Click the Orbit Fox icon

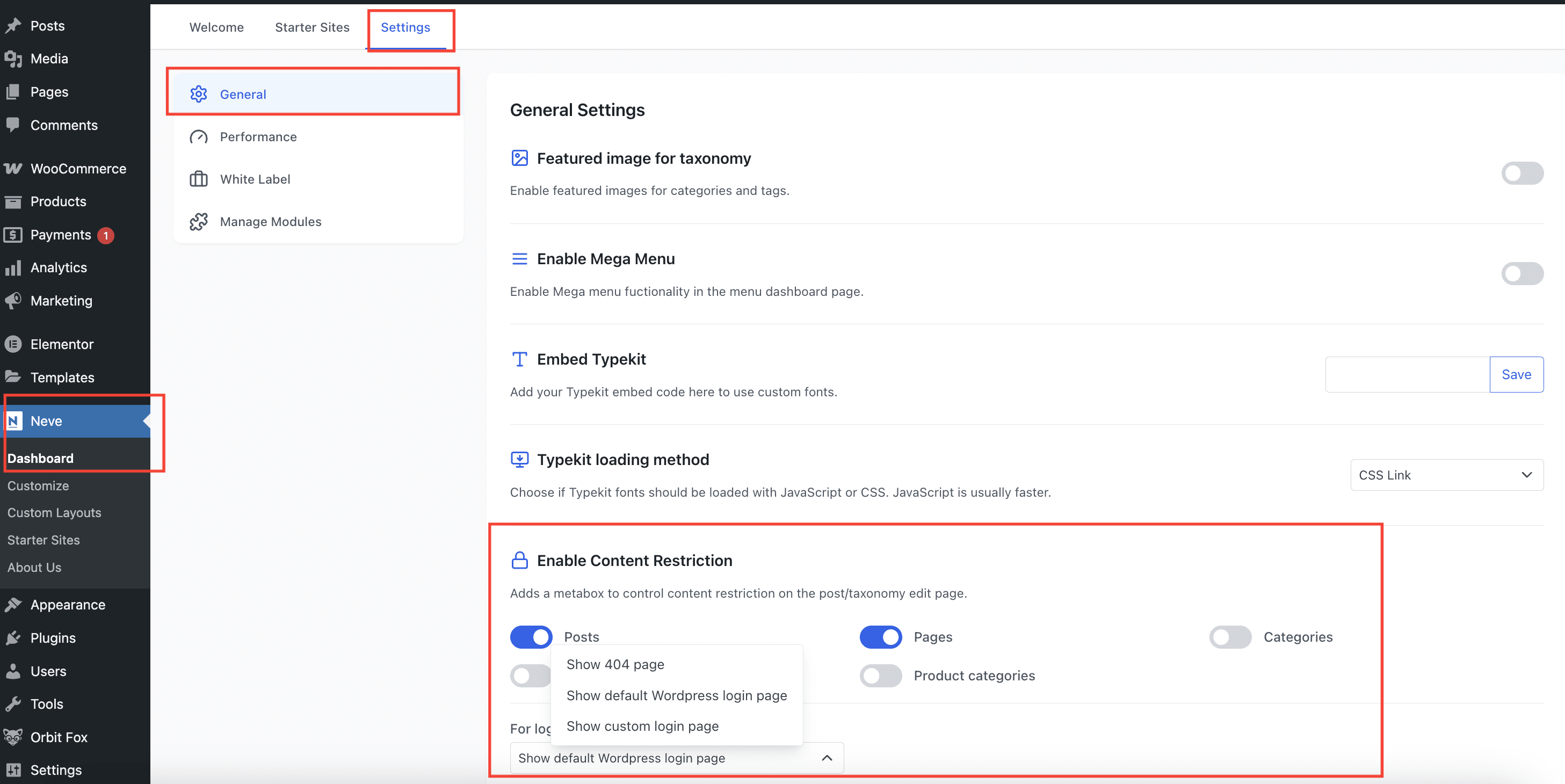click(x=13, y=737)
